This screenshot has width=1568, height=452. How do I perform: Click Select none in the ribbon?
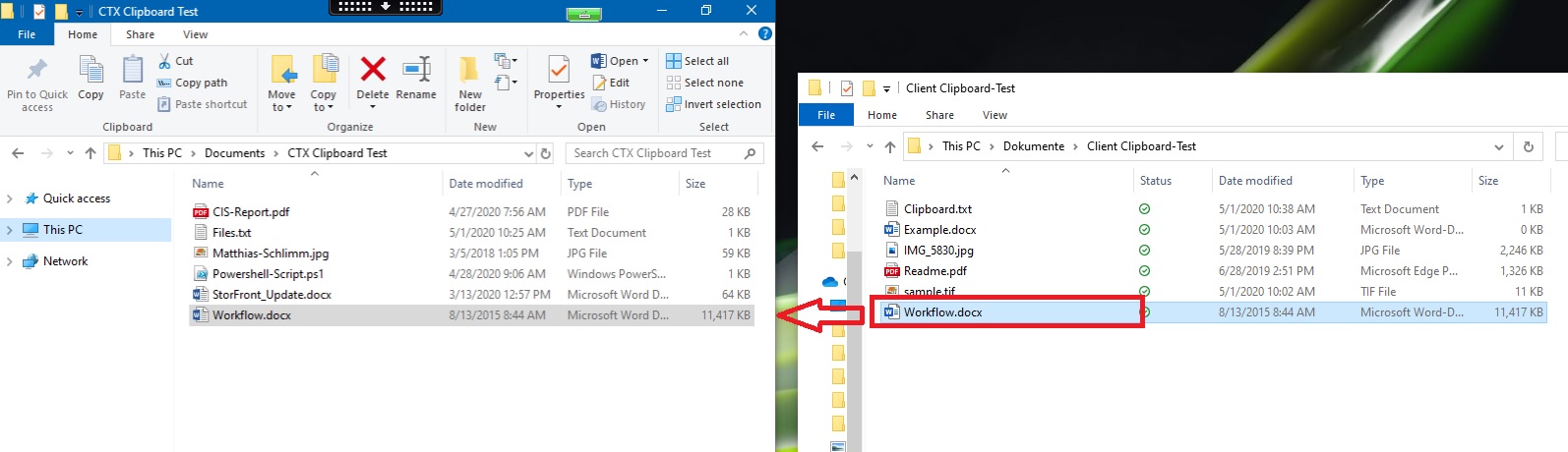(x=704, y=83)
